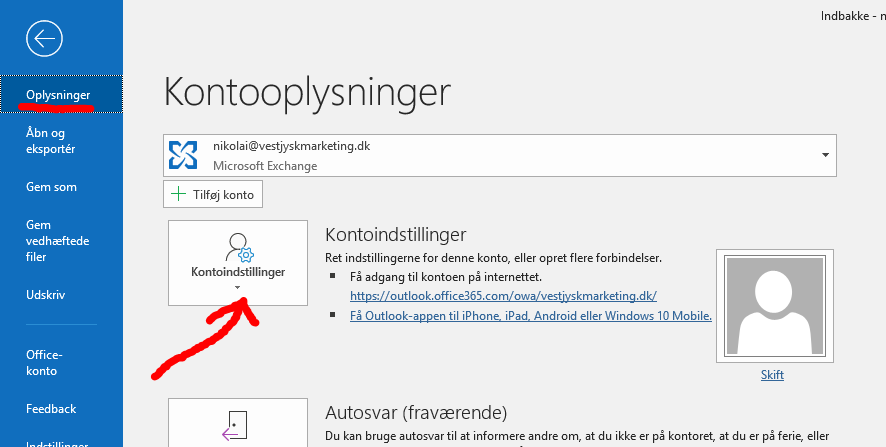Choose Gem som in the sidebar
886x447 pixels.
coord(52,187)
